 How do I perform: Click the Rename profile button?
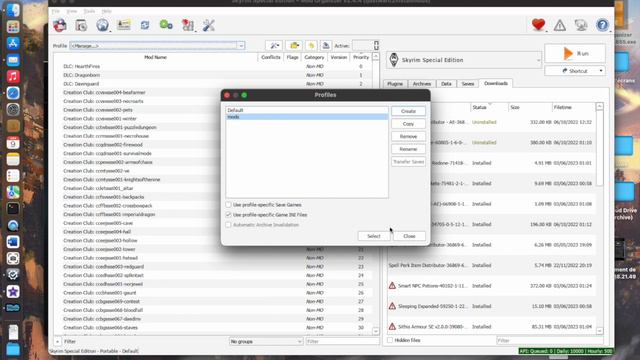(x=408, y=149)
